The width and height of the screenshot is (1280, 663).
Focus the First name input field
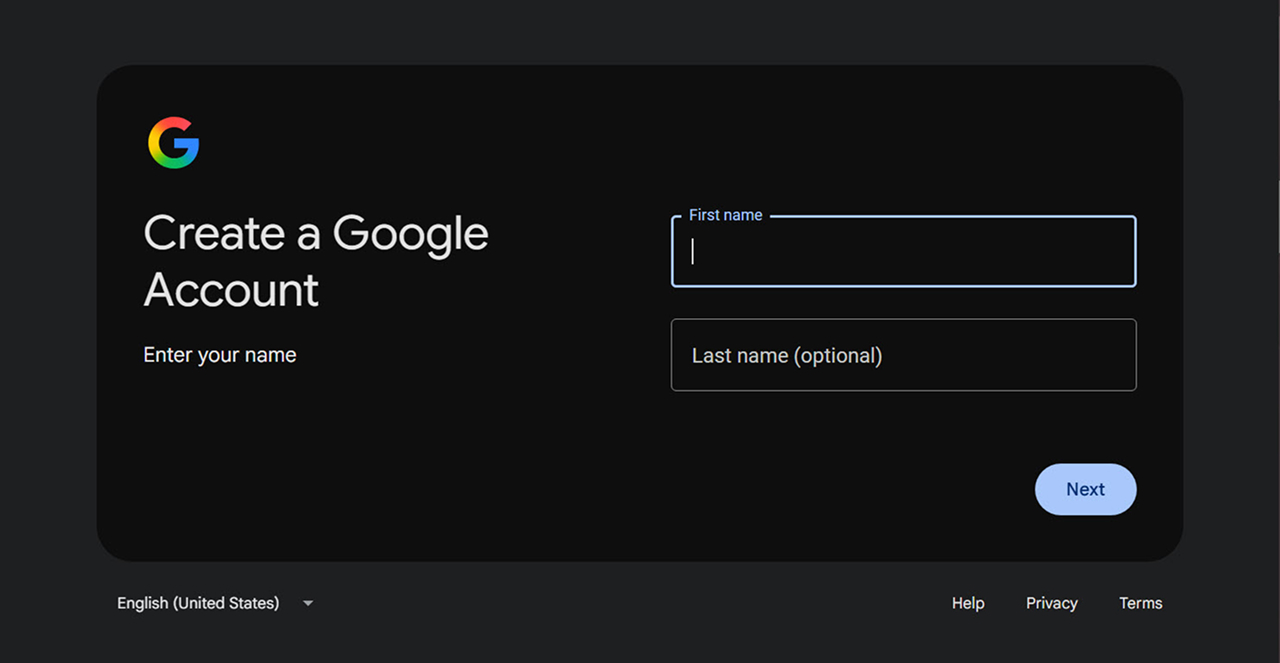[x=903, y=251]
